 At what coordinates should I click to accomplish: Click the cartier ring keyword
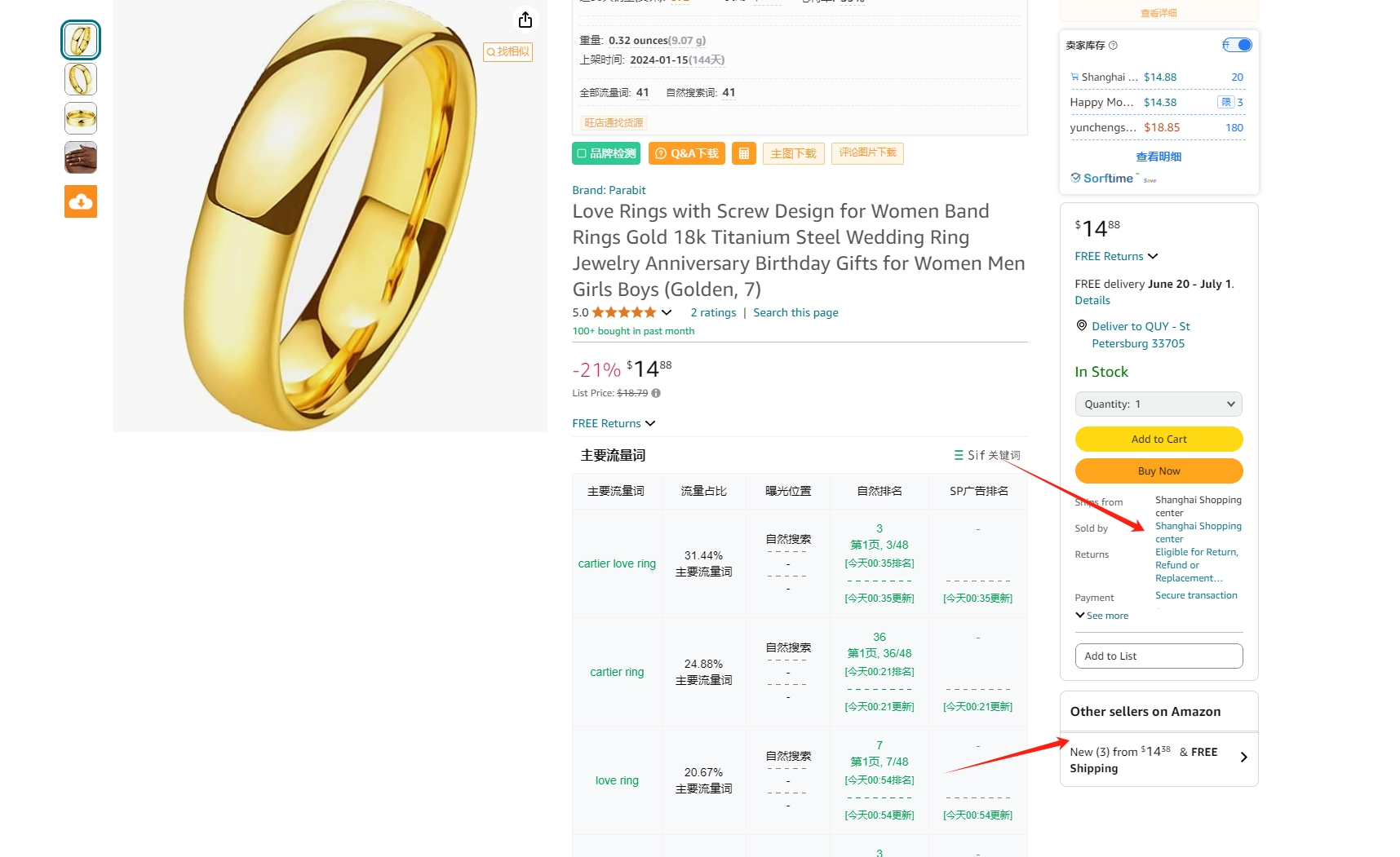pos(617,672)
